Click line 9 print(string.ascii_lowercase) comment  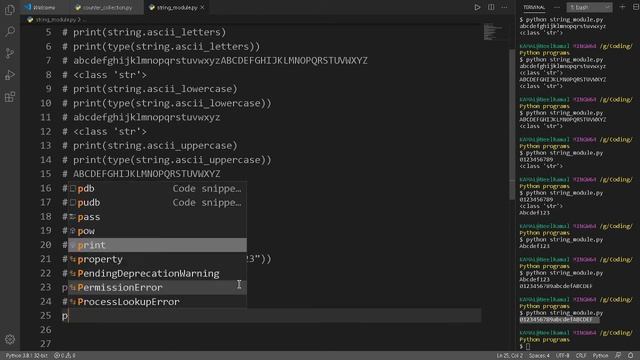click(149, 89)
